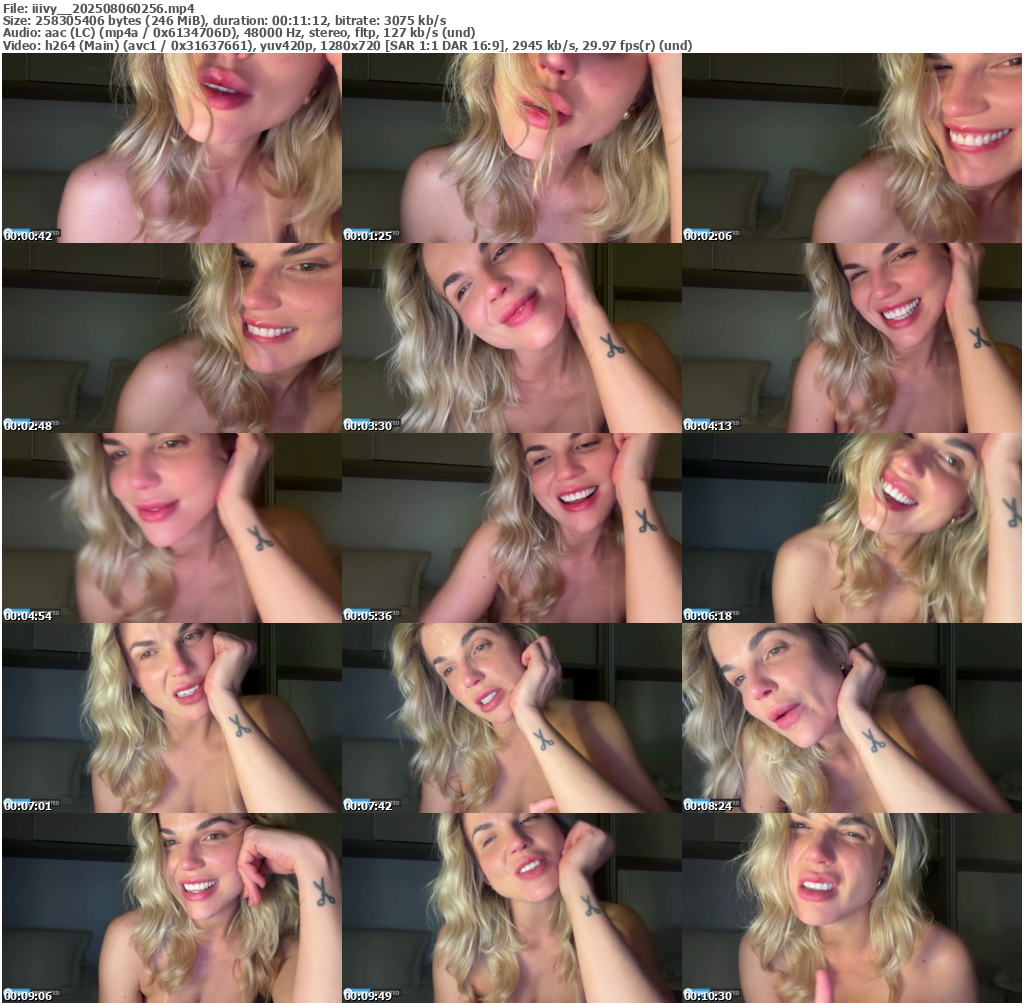Open the thumbnail stamped 00:08:24
Screen dimensions: 1024x1003
coord(852,718)
